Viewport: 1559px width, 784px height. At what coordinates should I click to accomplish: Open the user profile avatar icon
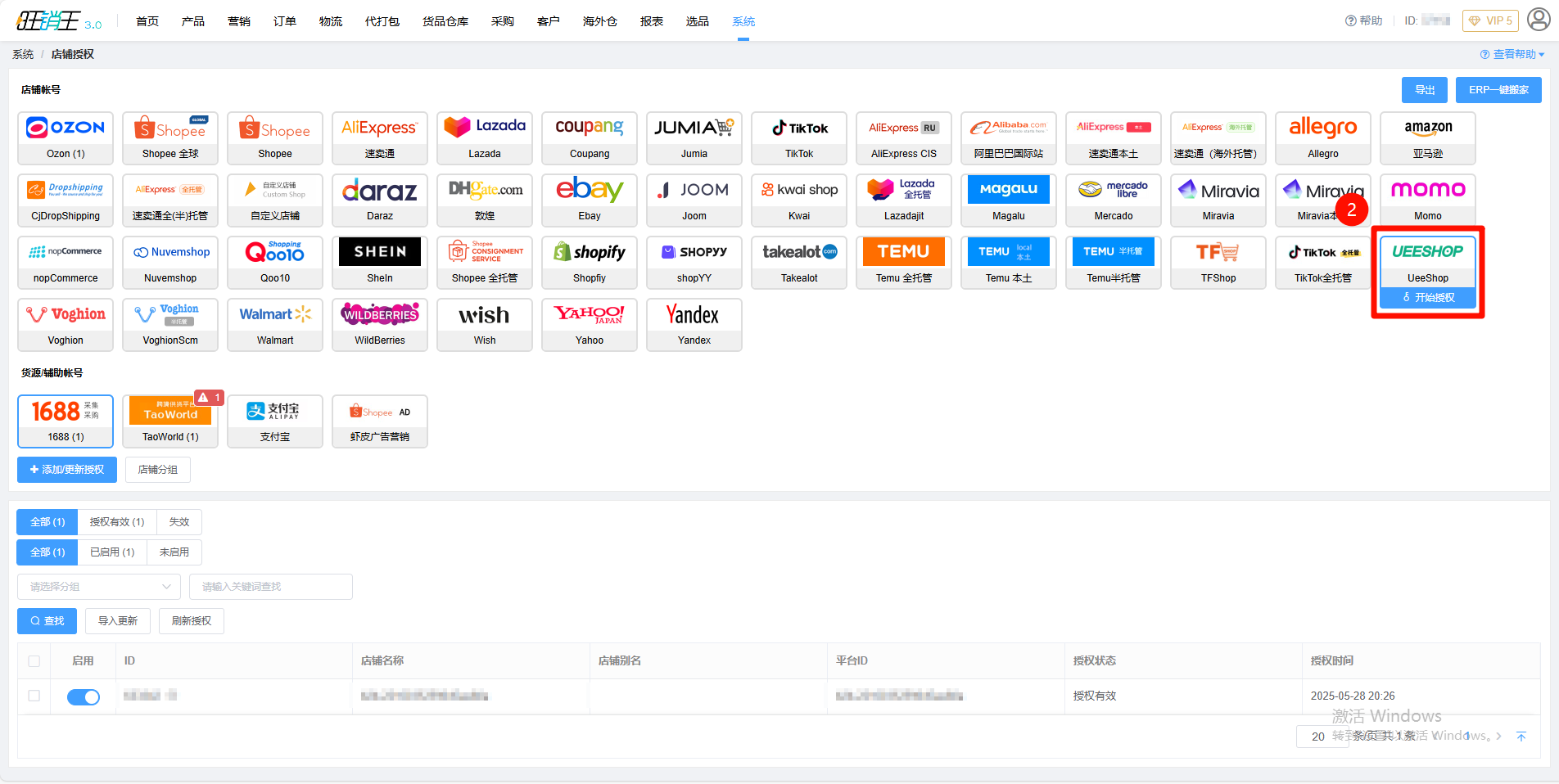tap(1539, 20)
